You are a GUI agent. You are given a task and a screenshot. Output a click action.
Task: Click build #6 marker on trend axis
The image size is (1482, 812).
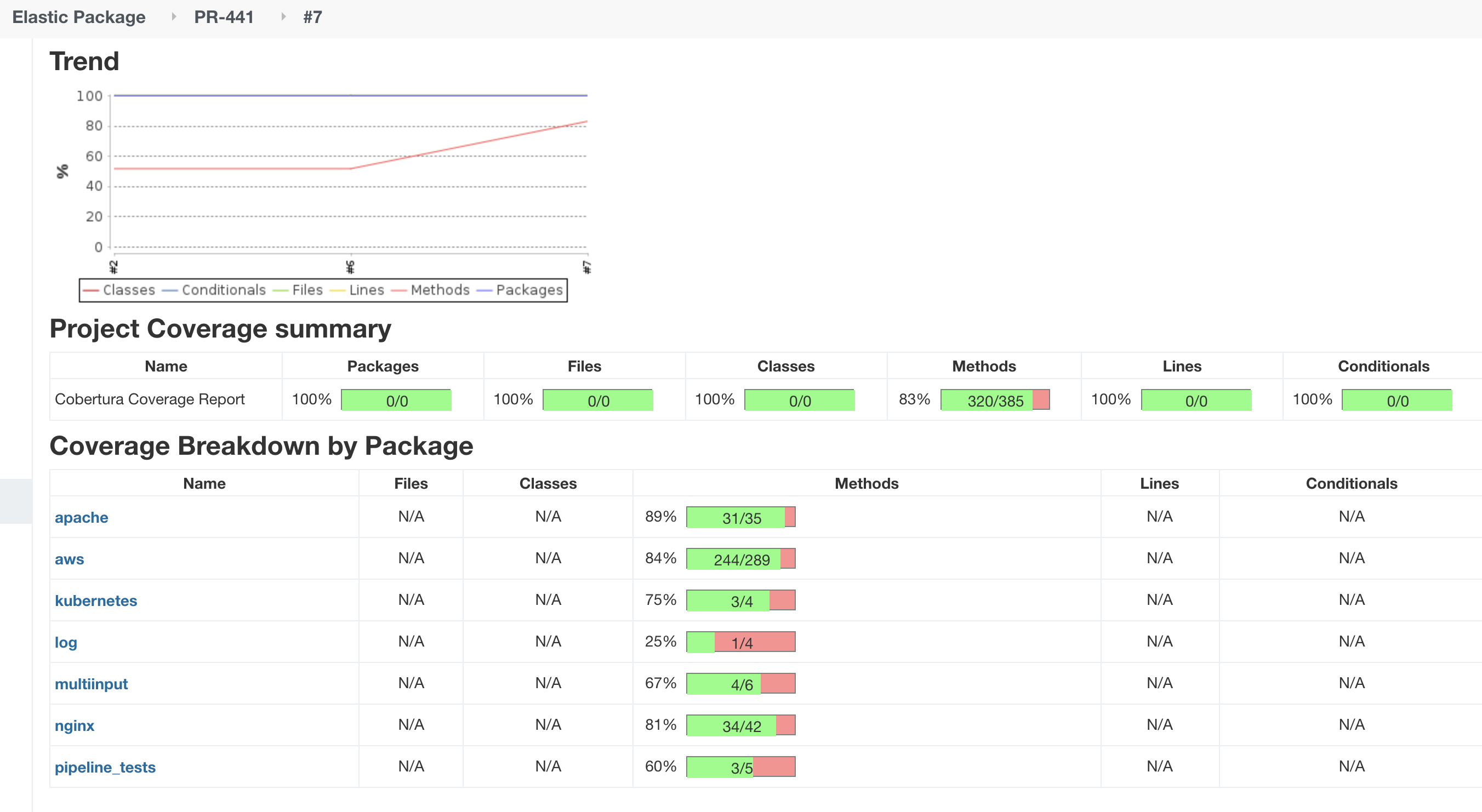click(x=350, y=267)
